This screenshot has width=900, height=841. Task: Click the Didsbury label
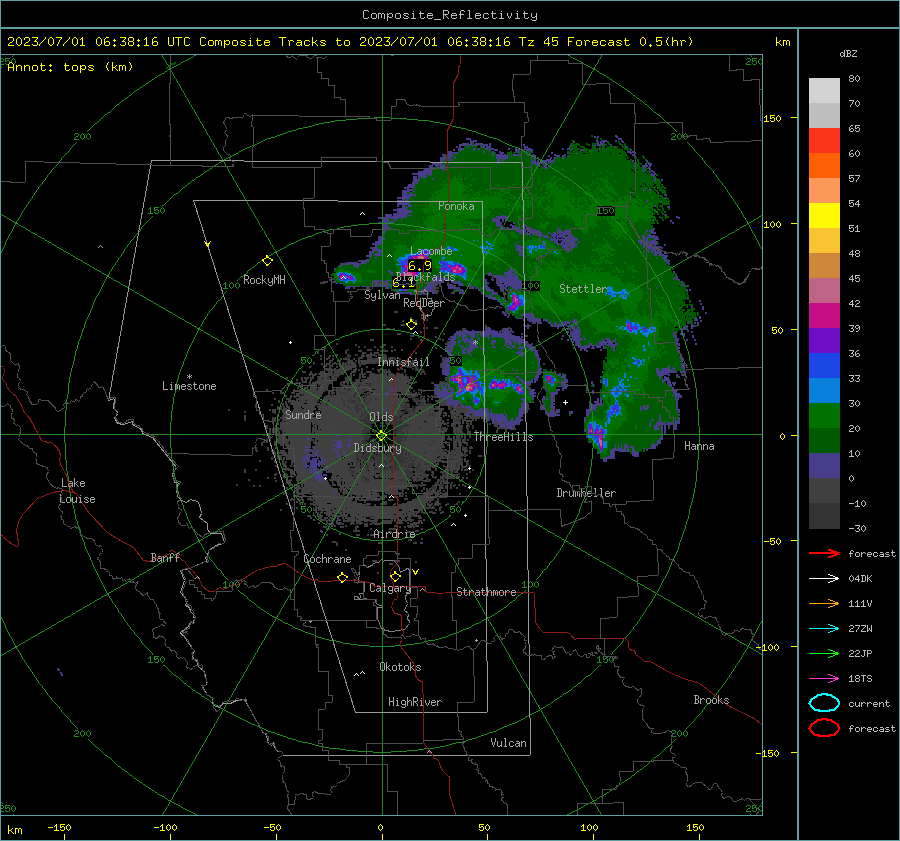tap(377, 448)
